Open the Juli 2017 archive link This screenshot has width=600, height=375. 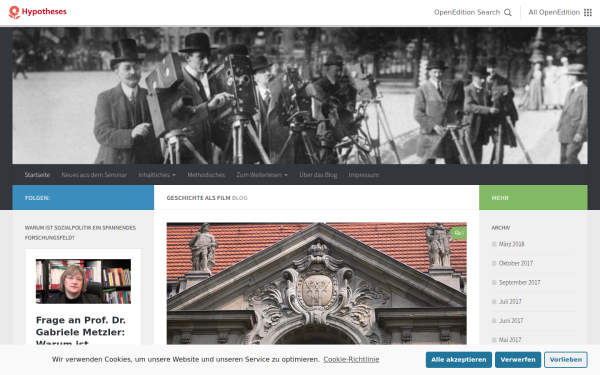tap(510, 302)
